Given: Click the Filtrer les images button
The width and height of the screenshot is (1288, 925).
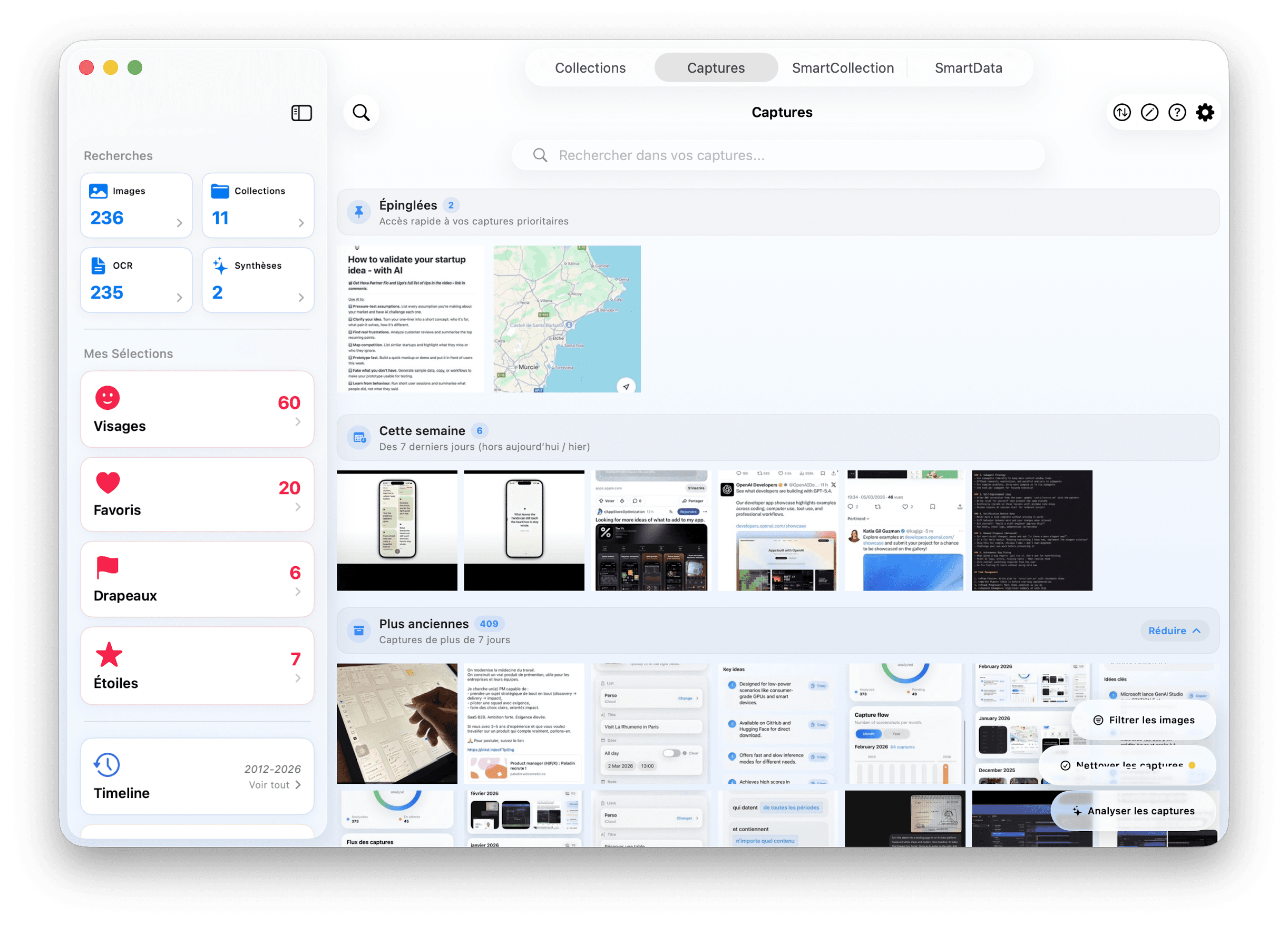Looking at the screenshot, I should (x=1144, y=720).
